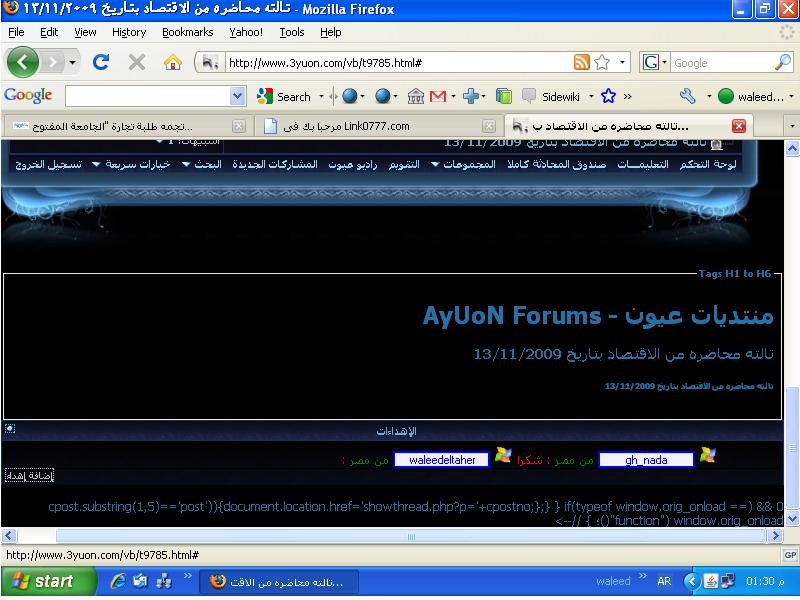This screenshot has width=800, height=600.
Task: Click the Reload page icon
Action: pyautogui.click(x=100, y=62)
